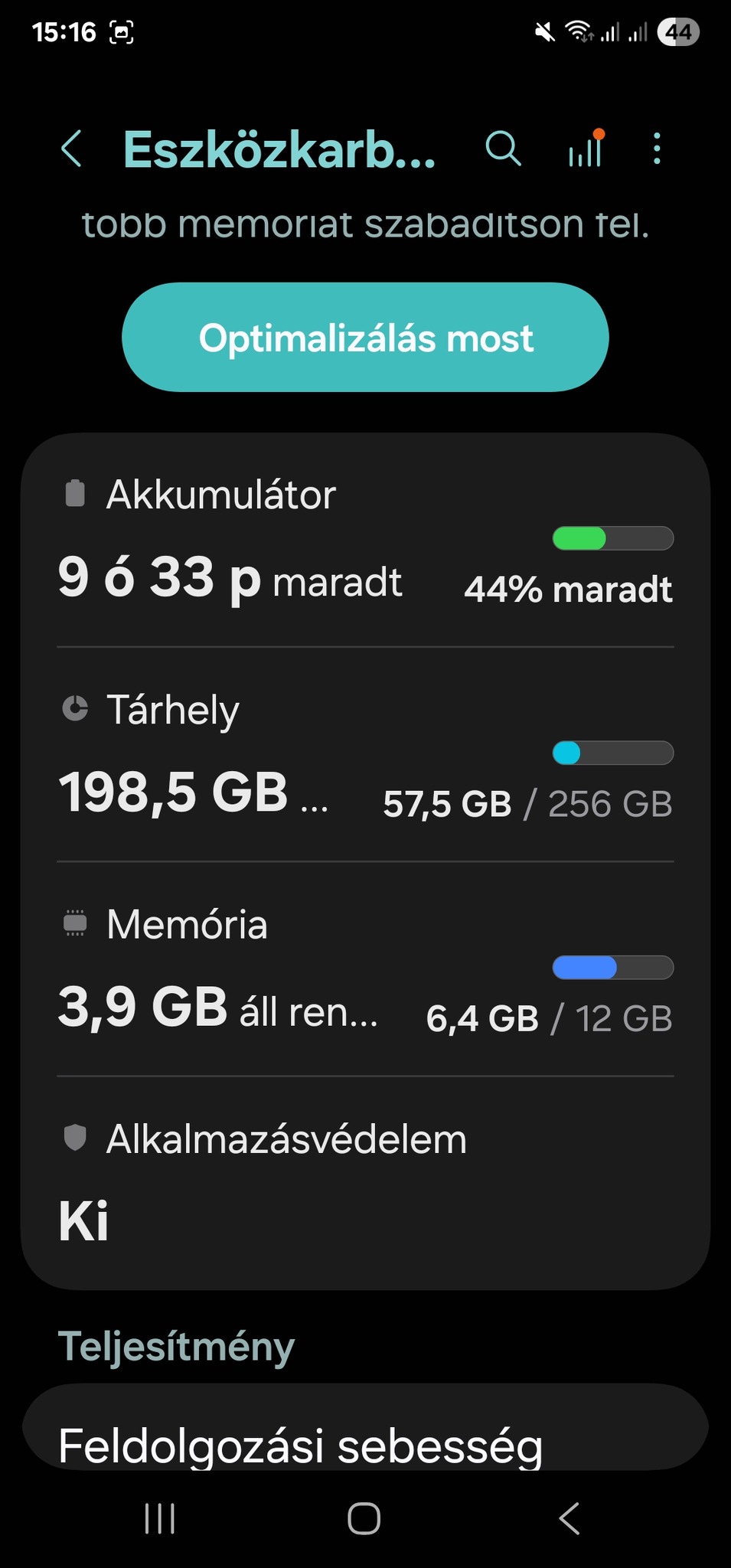Image resolution: width=731 pixels, height=1568 pixels.
Task: Tap the cyan storage usage bar
Action: tap(612, 753)
